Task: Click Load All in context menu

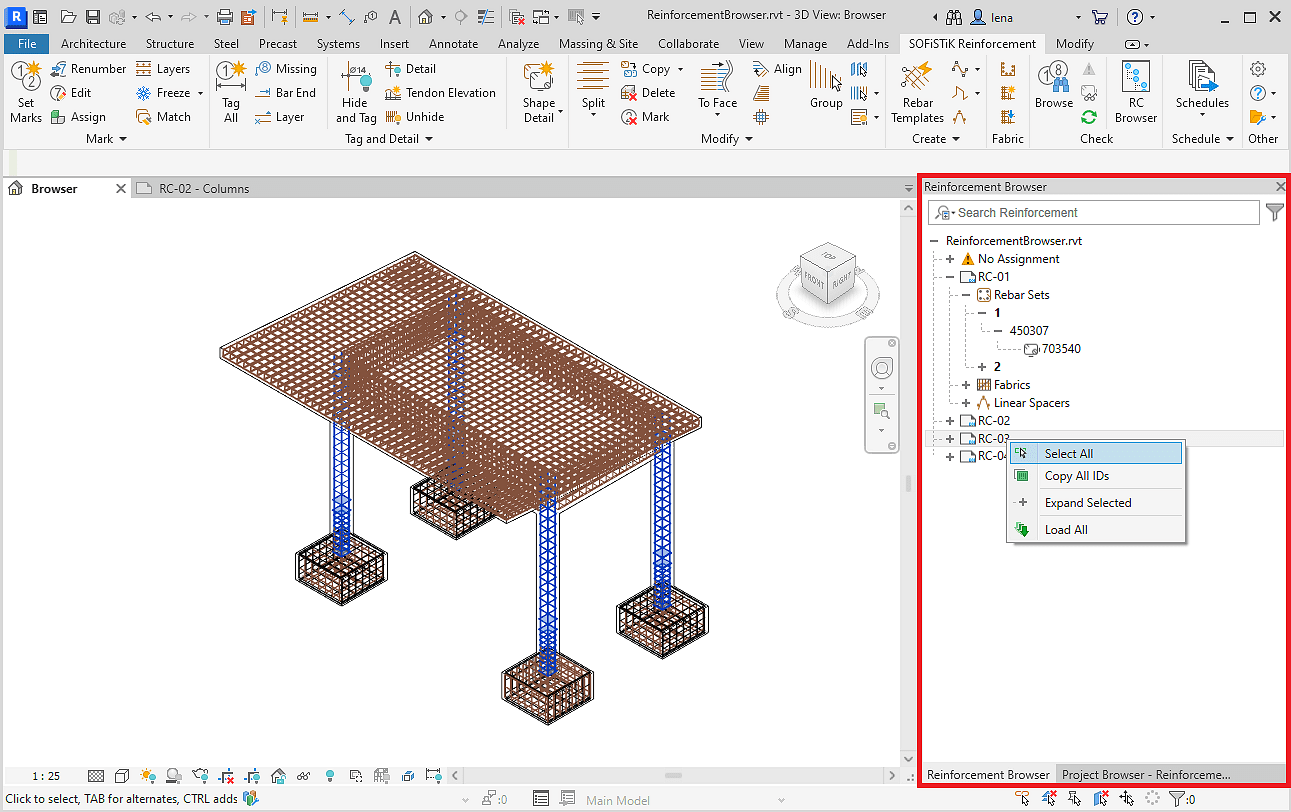Action: pos(1066,530)
